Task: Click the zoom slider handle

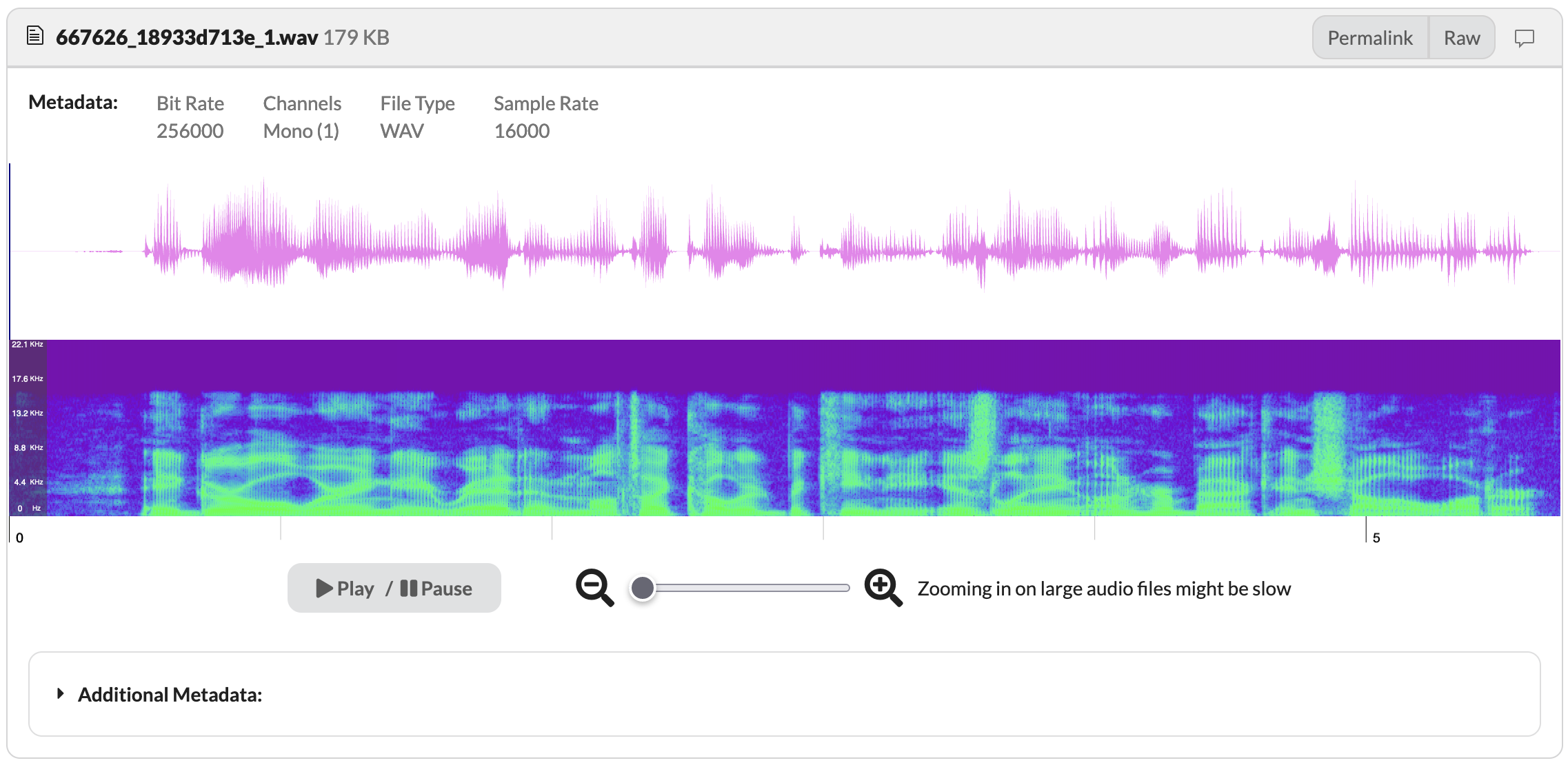Action: (x=643, y=588)
